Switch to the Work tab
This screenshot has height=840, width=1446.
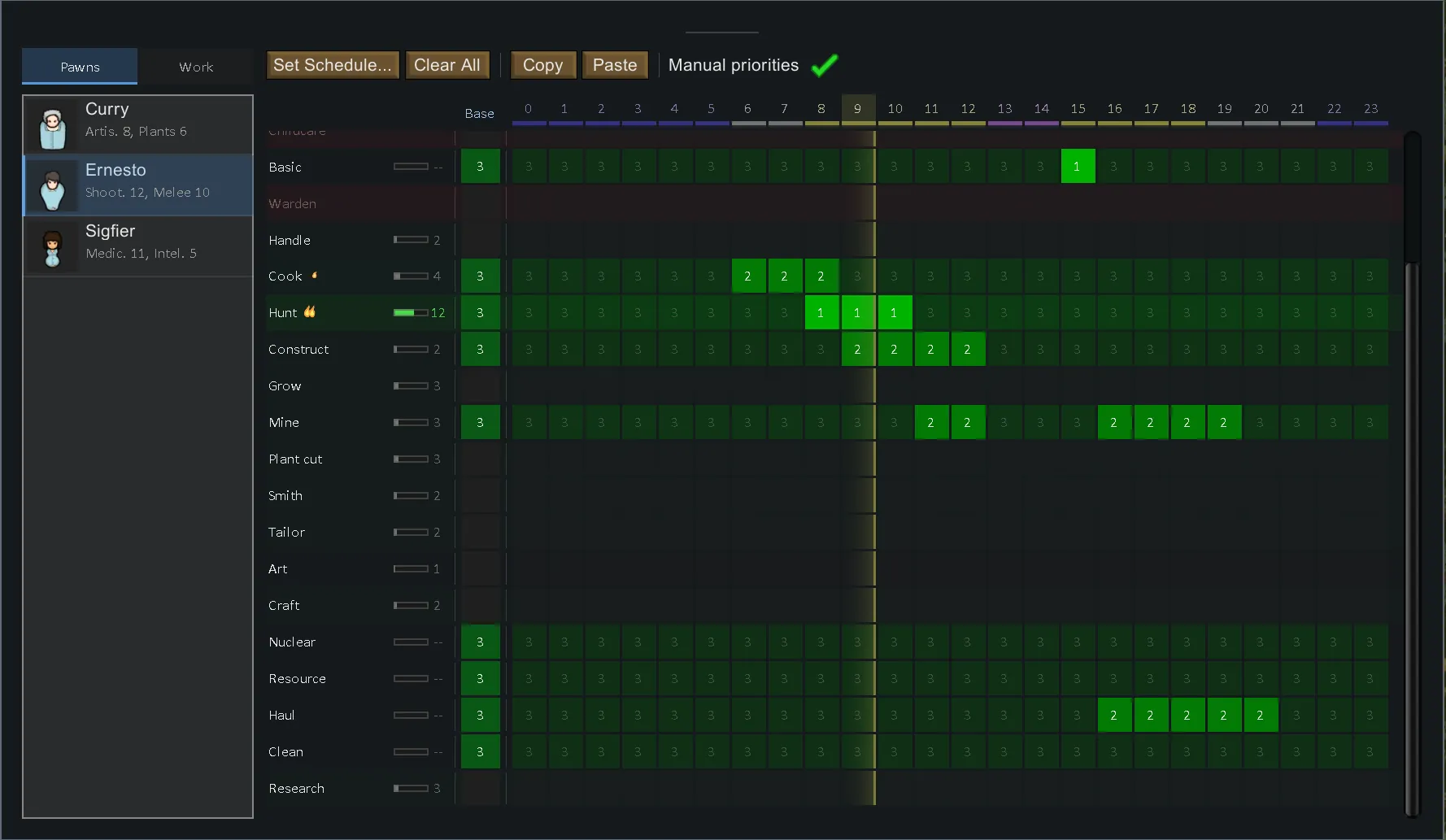click(196, 67)
